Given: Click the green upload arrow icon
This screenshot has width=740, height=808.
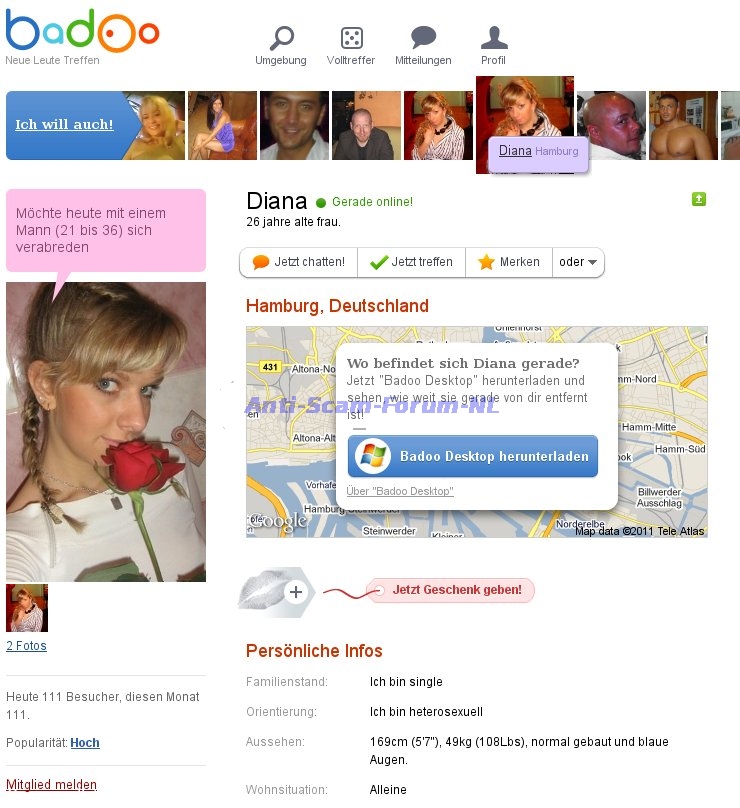Looking at the screenshot, I should [699, 199].
